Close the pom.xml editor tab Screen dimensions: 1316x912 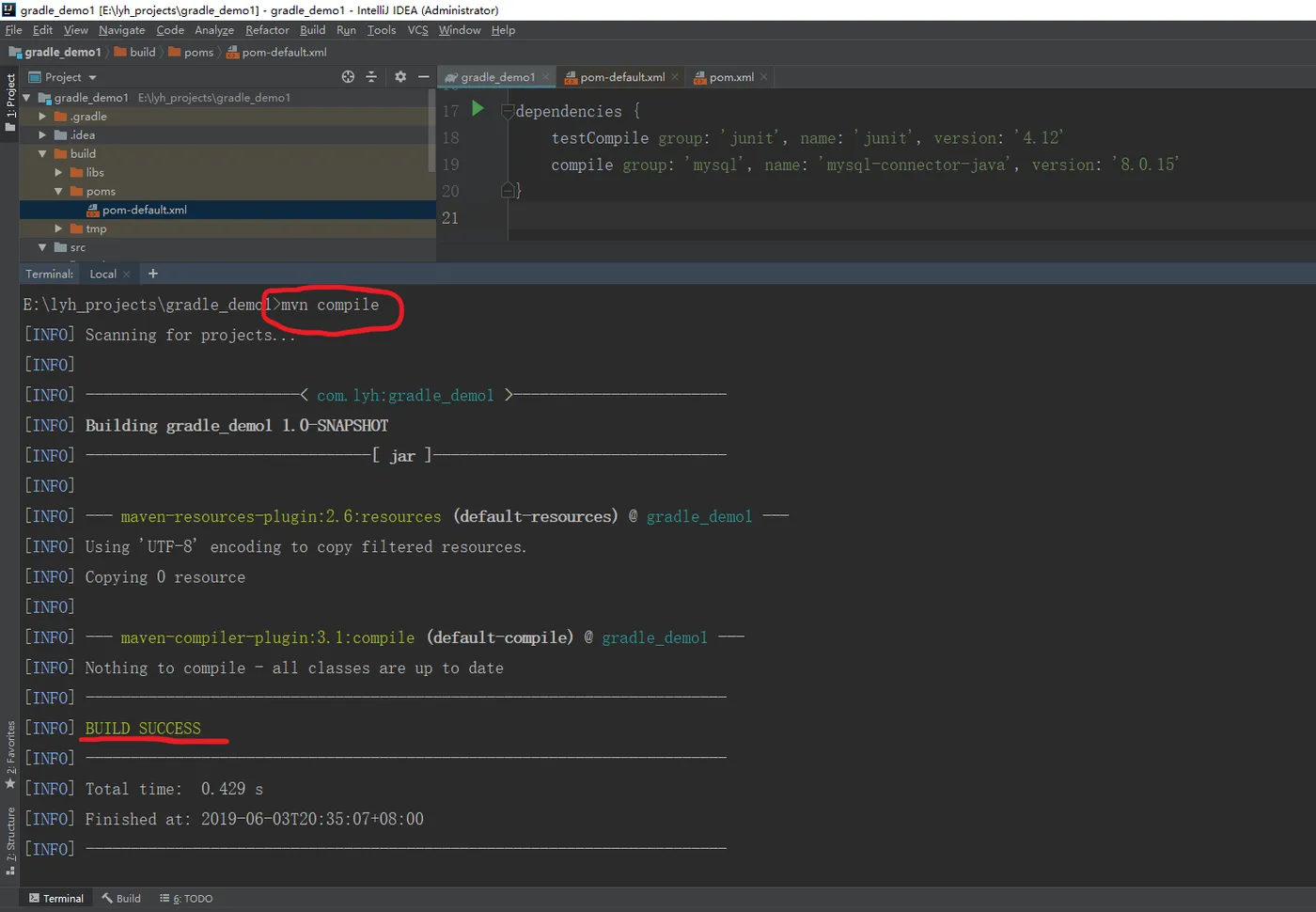pyautogui.click(x=763, y=77)
